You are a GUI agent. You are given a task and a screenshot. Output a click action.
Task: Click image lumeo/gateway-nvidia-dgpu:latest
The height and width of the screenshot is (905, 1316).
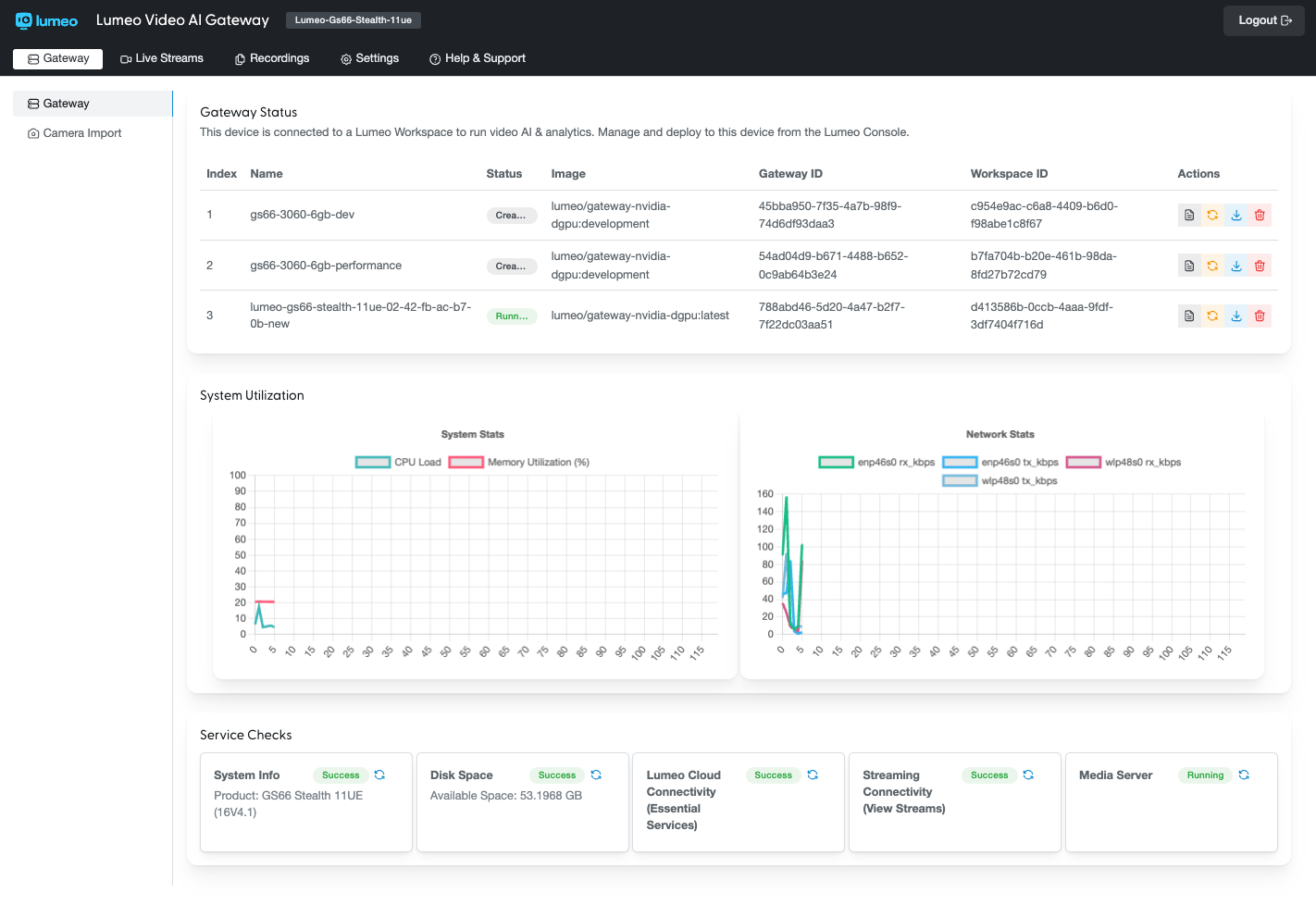click(640, 316)
